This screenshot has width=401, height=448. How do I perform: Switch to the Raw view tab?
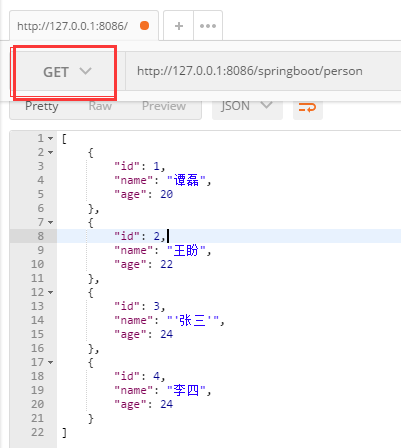[x=100, y=106]
